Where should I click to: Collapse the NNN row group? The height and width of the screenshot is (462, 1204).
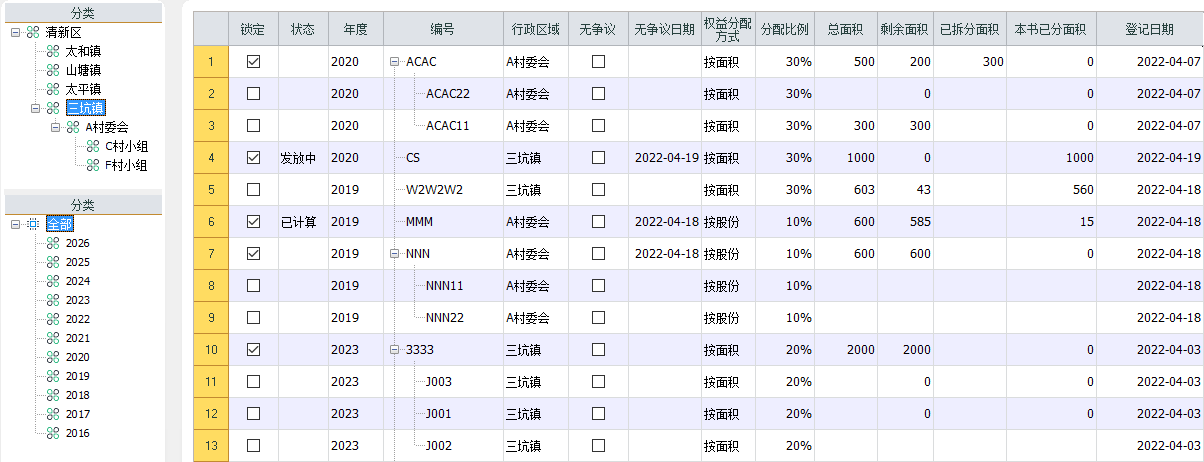395,254
